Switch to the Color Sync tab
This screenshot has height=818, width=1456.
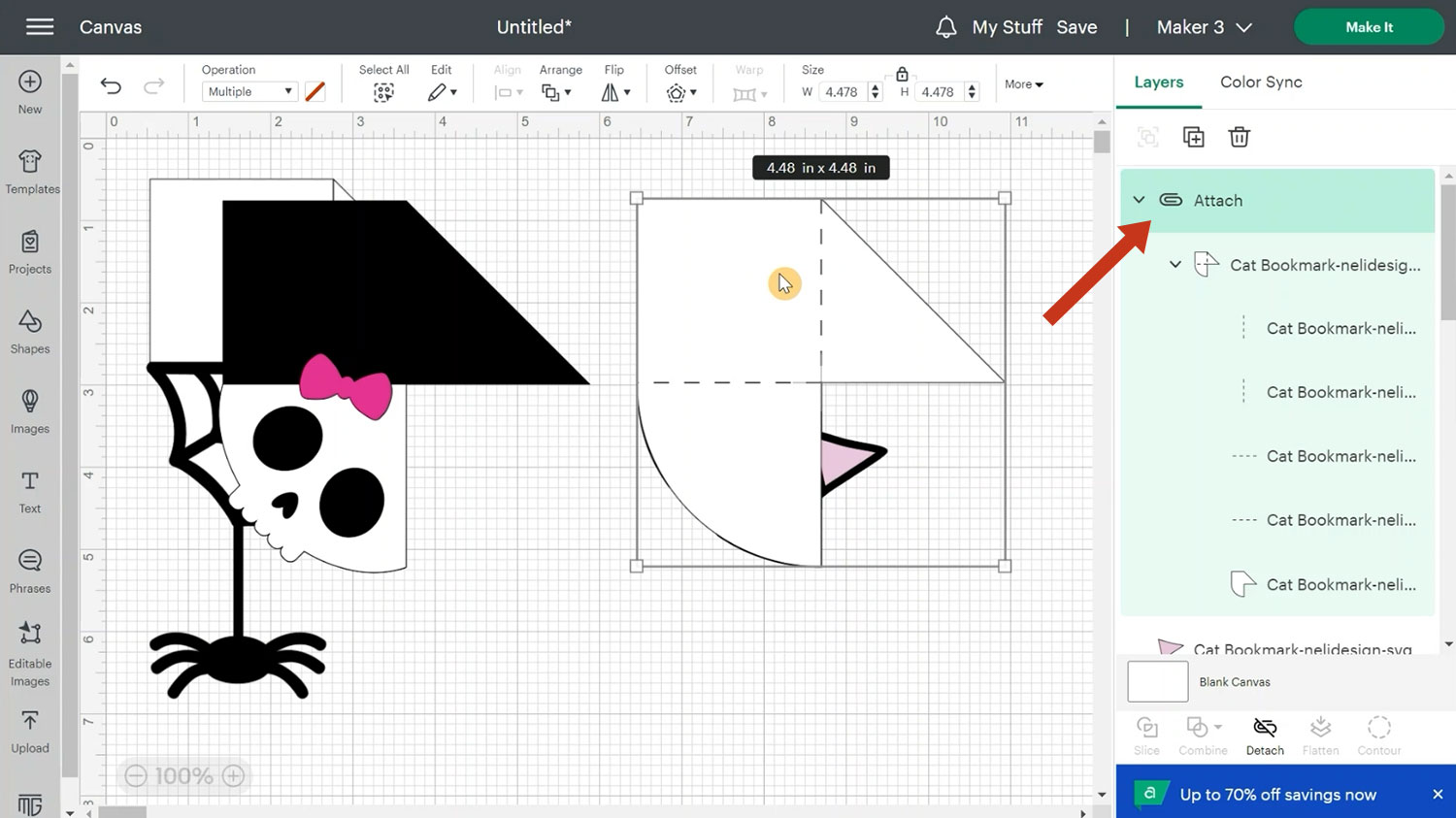[x=1260, y=82]
